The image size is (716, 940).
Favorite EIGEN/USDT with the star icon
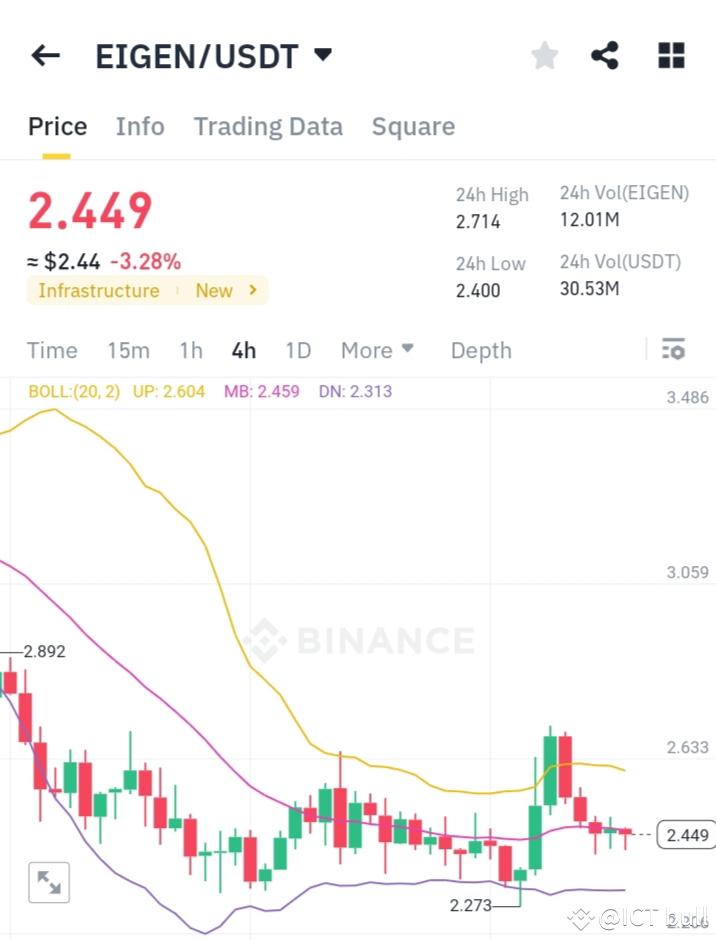(x=544, y=55)
